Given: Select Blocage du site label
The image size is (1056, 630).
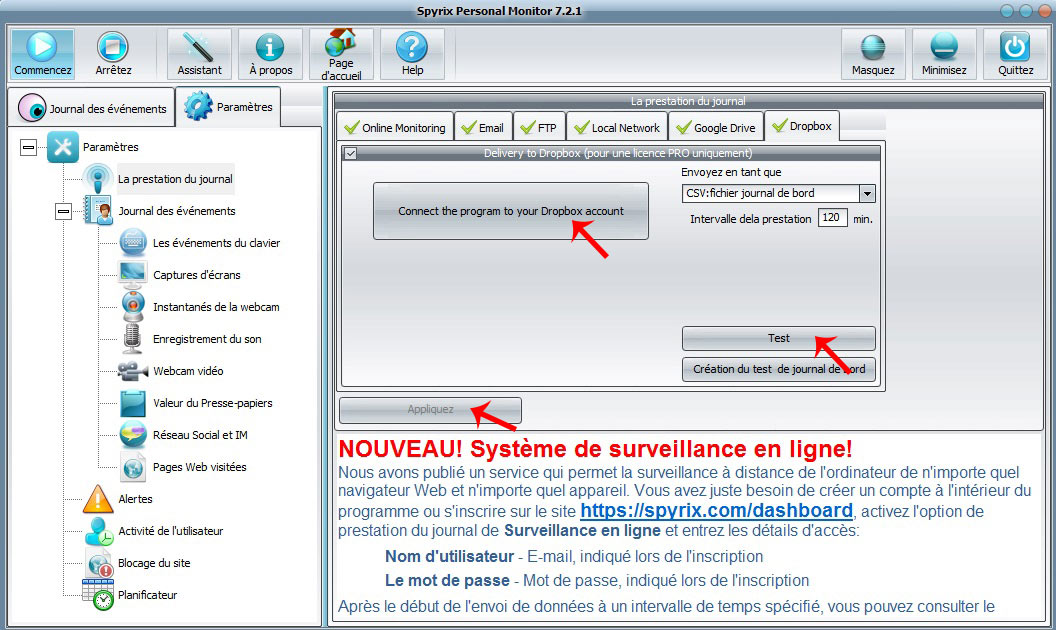Looking at the screenshot, I should [x=154, y=563].
